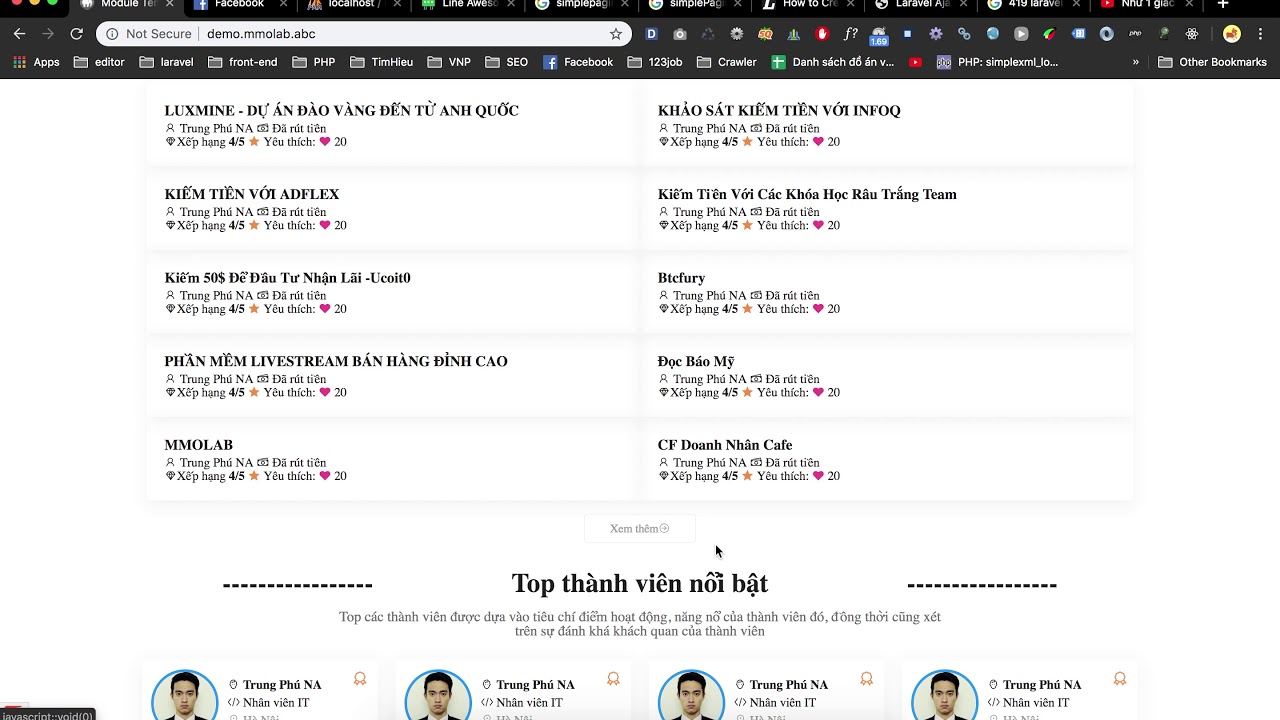Open the editor bookmarks folder
The height and width of the screenshot is (720, 1280).
point(99,62)
